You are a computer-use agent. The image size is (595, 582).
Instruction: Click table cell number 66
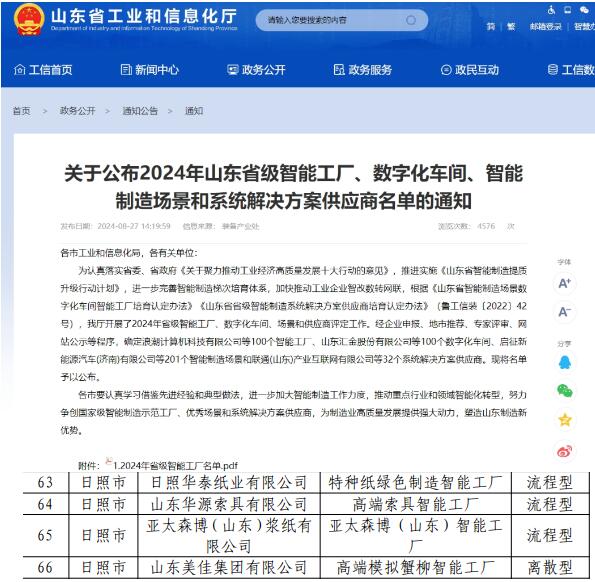(46, 568)
